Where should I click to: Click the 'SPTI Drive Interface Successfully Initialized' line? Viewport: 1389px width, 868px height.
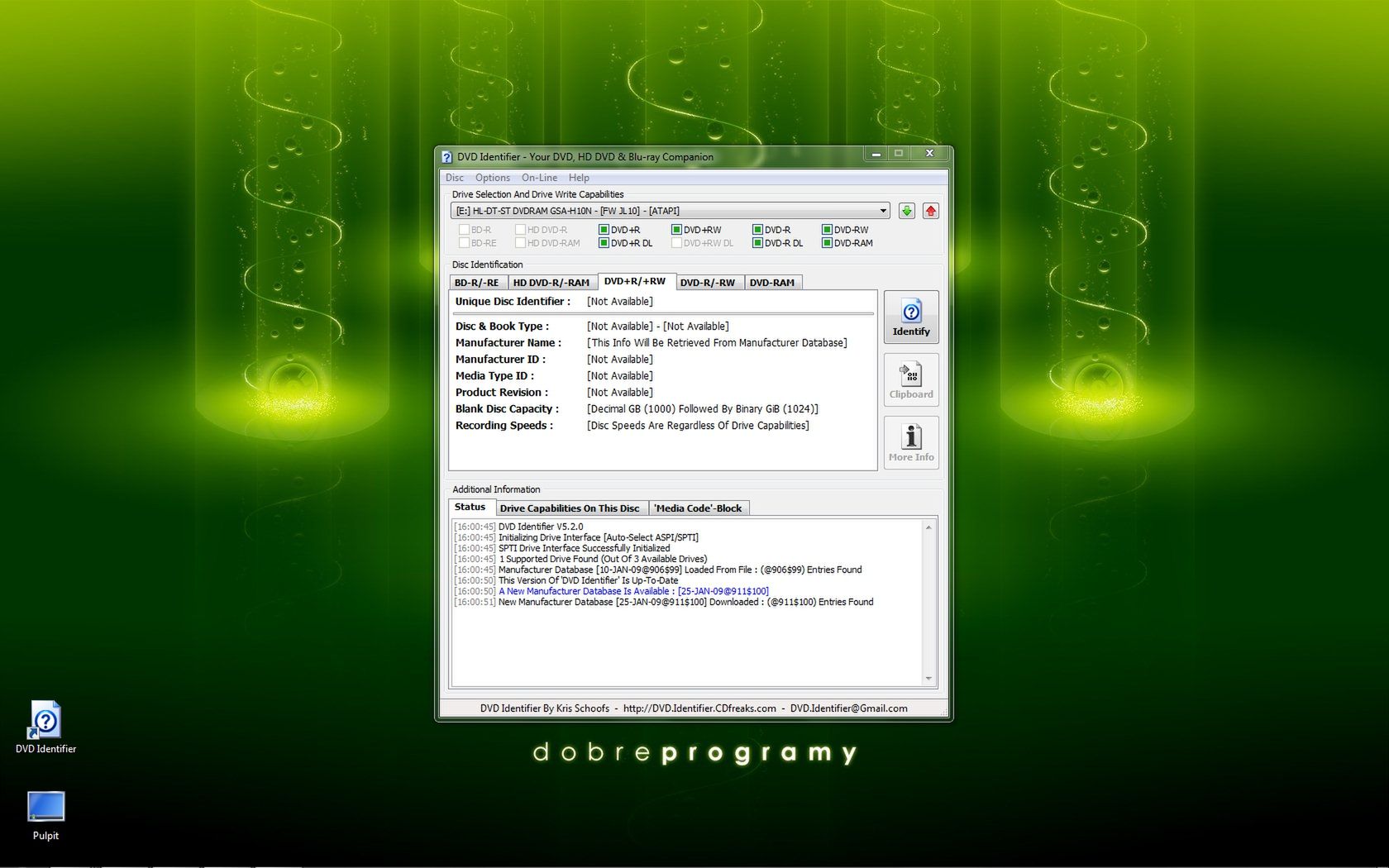click(585, 548)
